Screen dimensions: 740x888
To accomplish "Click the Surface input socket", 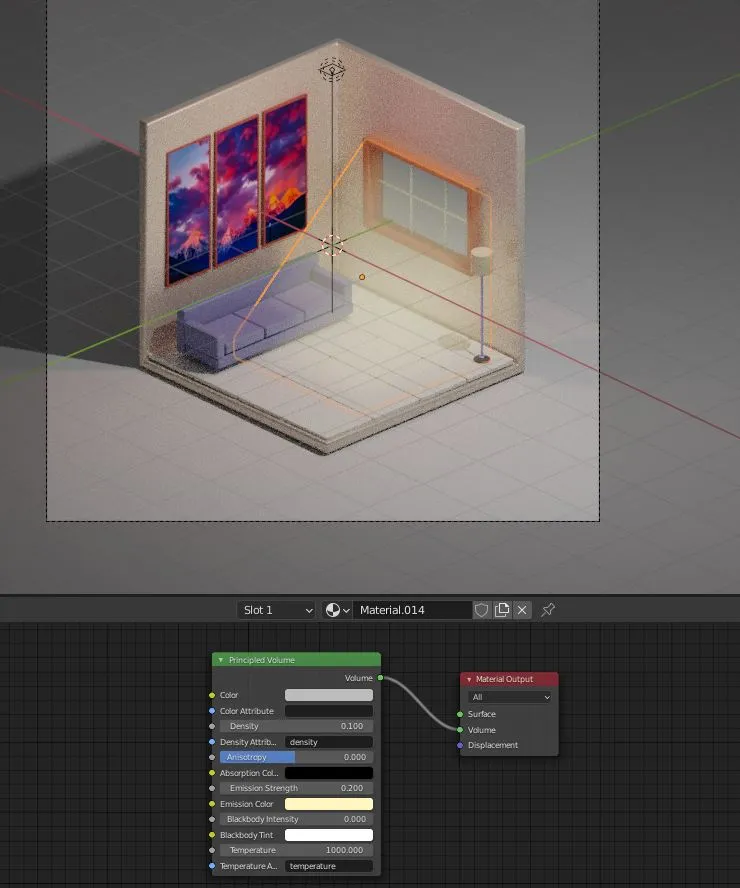I will tap(460, 714).
